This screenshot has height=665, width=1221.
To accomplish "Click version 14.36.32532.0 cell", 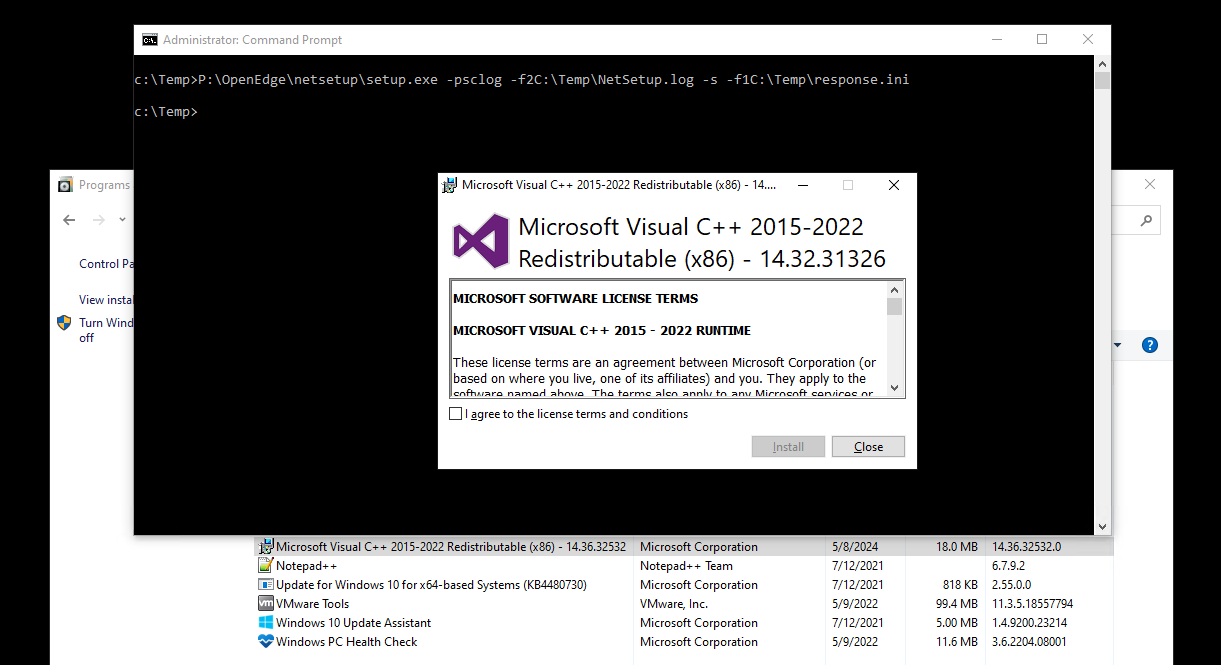I will click(1026, 547).
